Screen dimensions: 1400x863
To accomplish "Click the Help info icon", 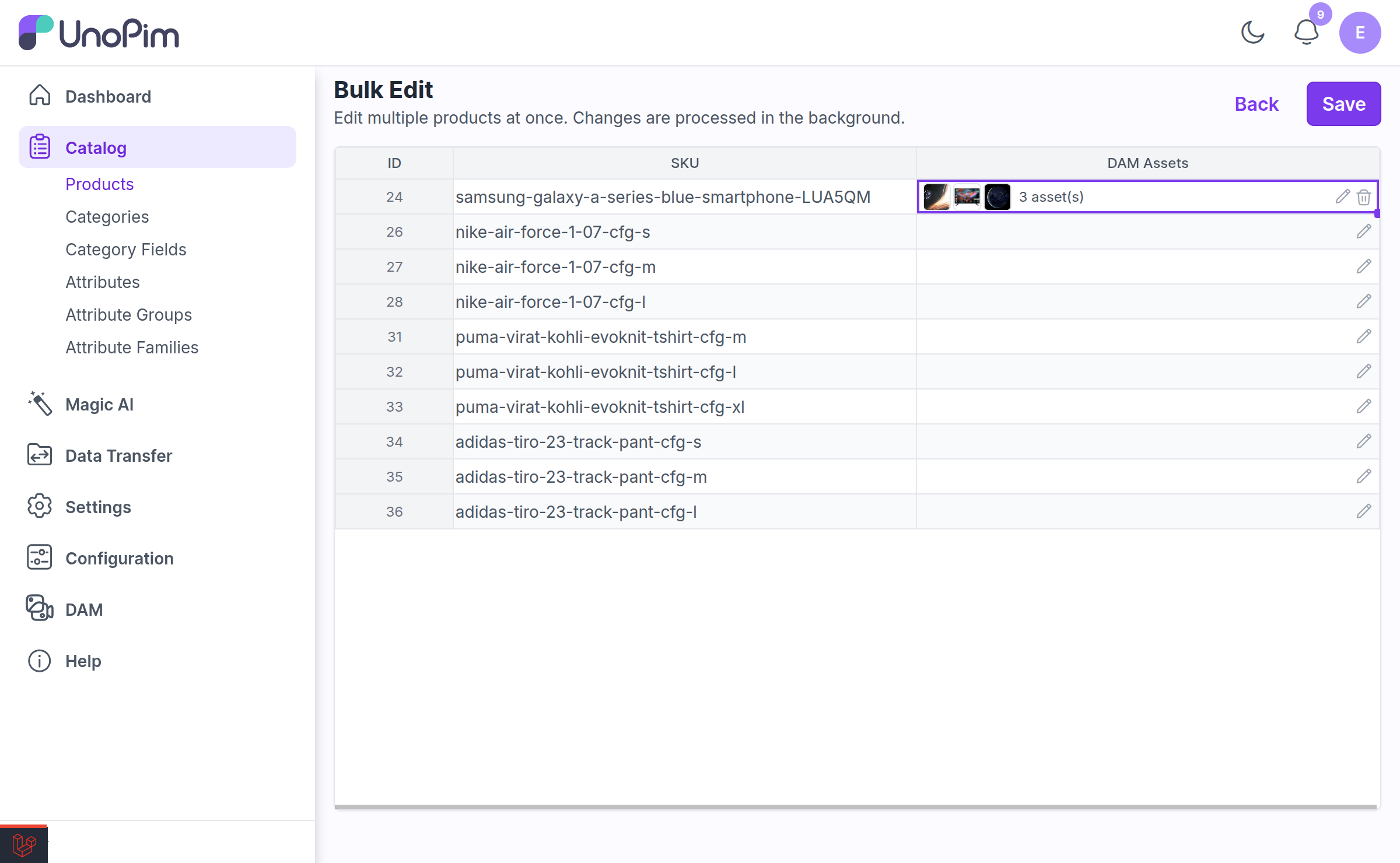I will click(40, 660).
